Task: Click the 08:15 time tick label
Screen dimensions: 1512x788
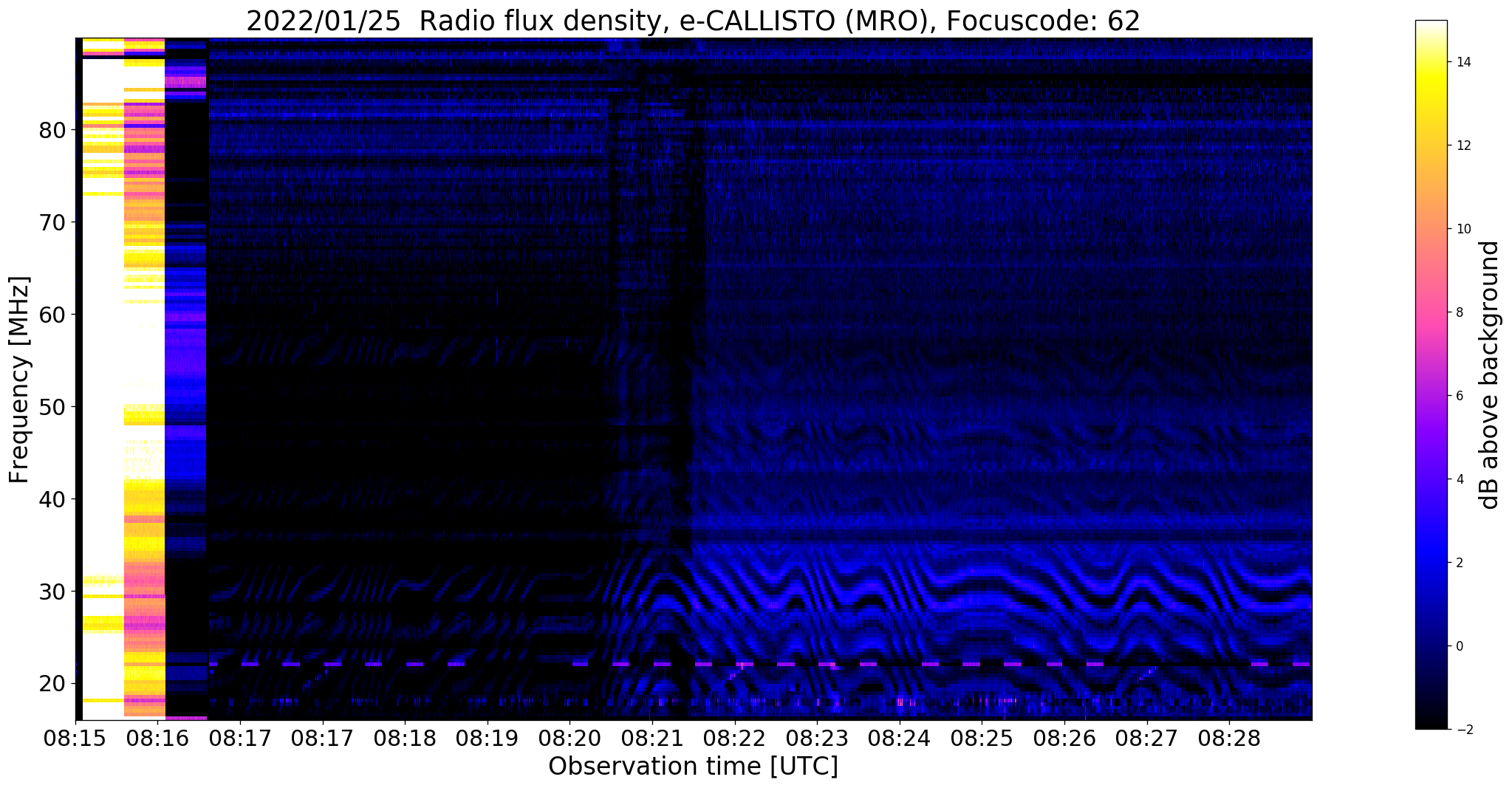Action: (x=75, y=739)
